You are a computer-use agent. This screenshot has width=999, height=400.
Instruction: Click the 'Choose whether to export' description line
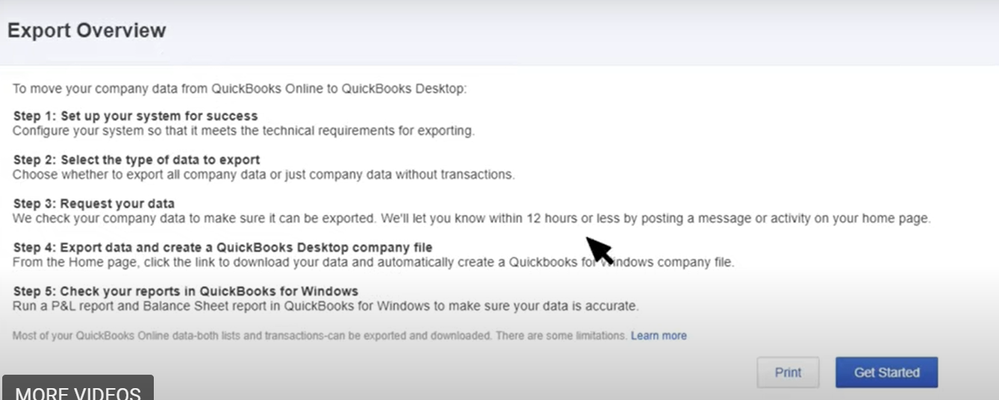263,175
